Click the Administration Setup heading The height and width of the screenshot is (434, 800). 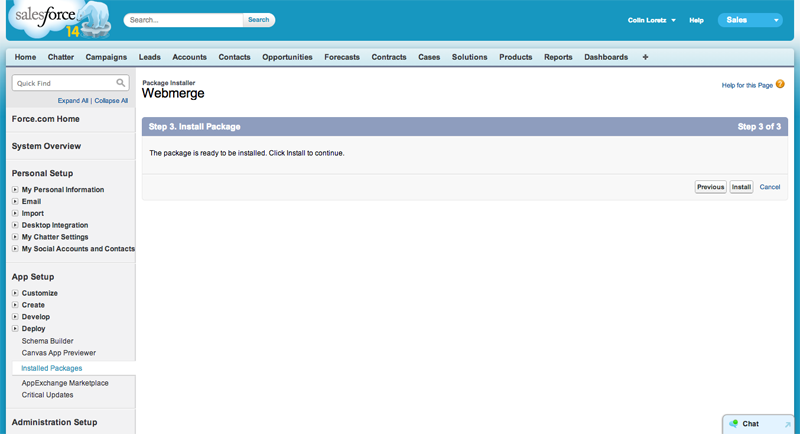pyautogui.click(x=54, y=422)
